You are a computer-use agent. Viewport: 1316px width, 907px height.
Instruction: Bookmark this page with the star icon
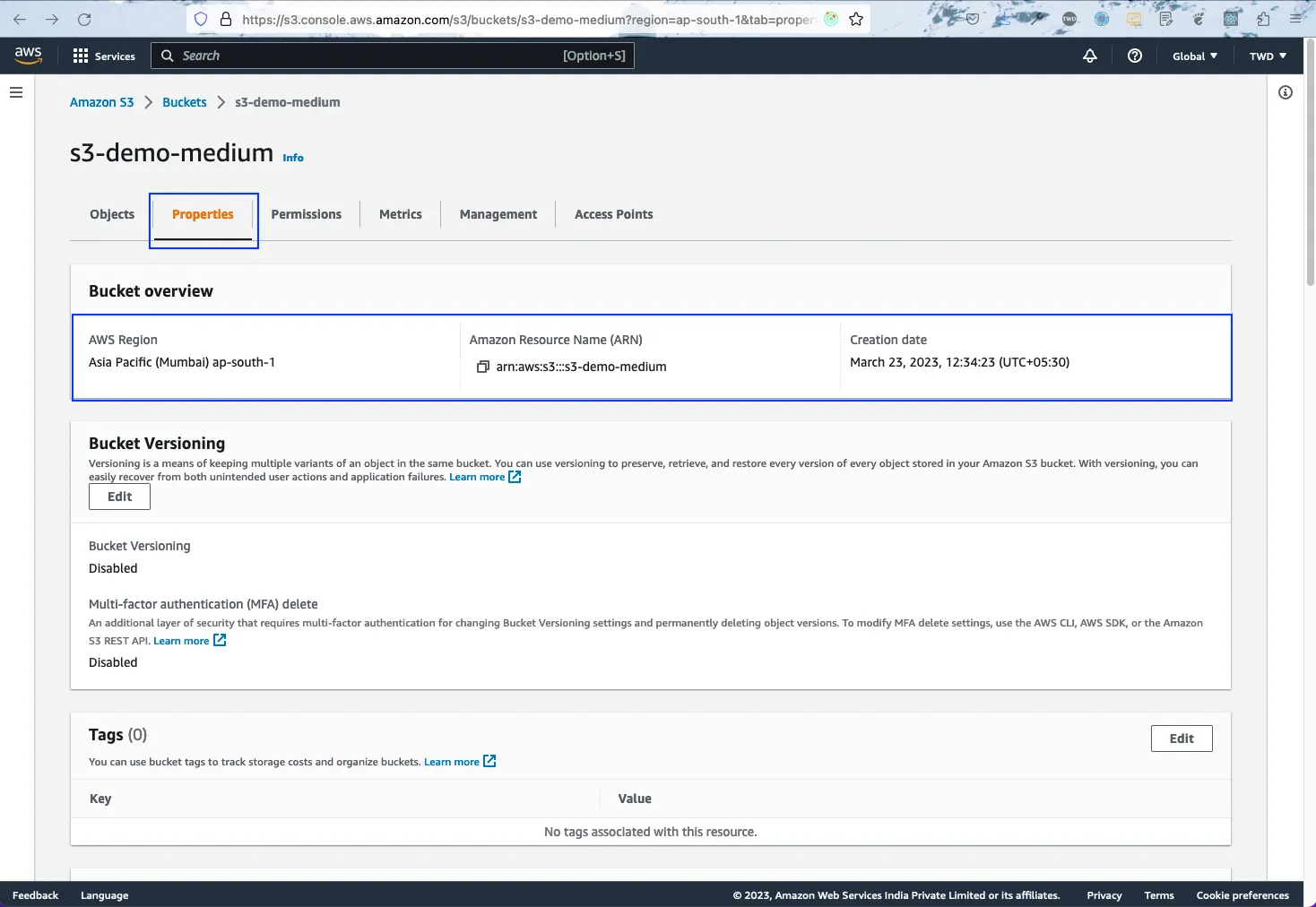856,19
